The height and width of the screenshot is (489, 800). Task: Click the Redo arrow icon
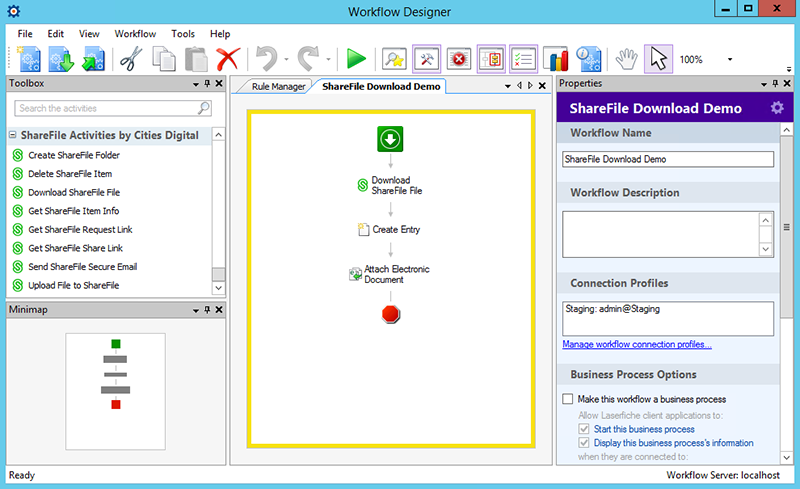tap(309, 59)
